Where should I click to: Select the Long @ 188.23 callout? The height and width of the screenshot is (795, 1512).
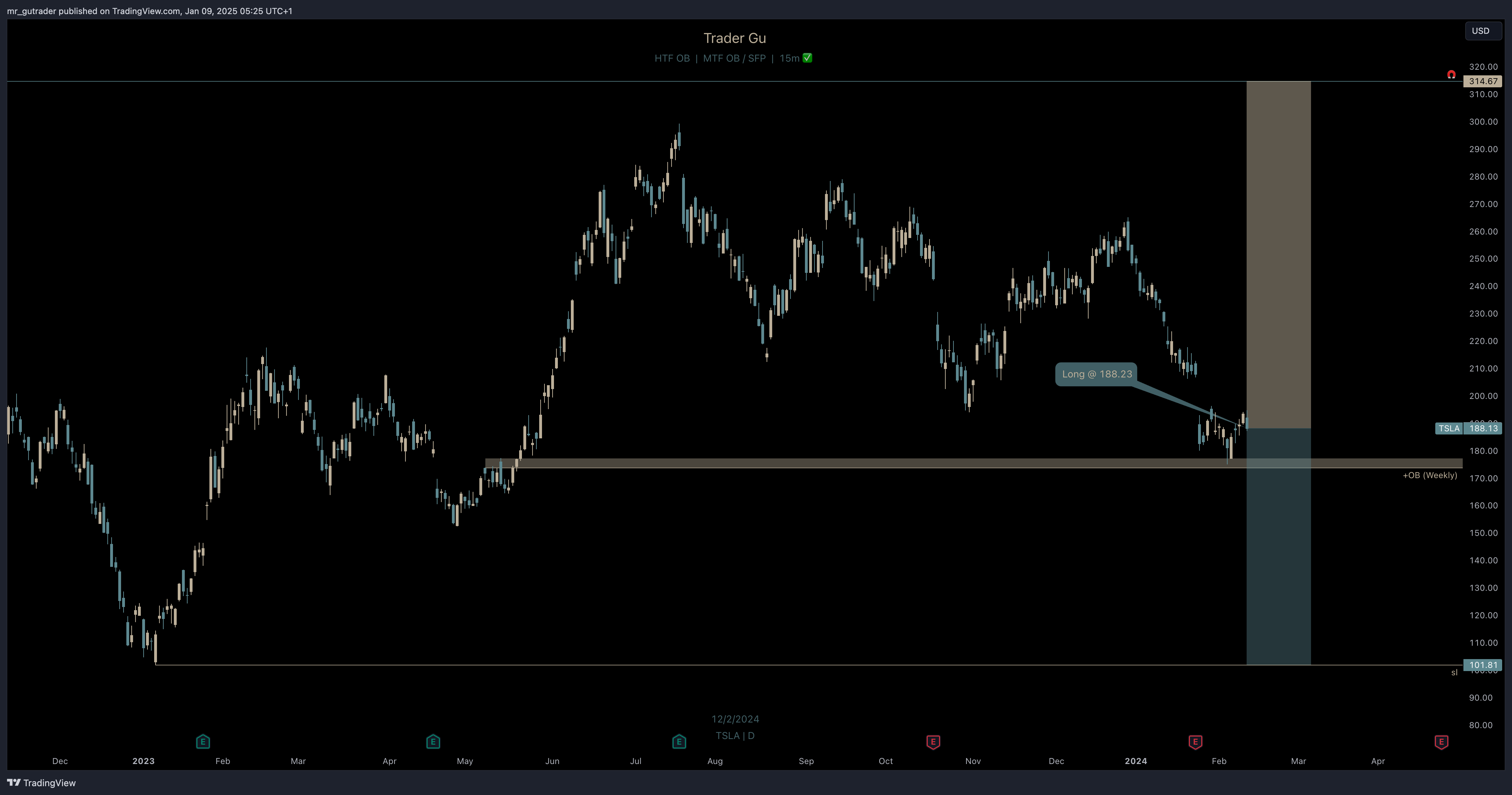click(1096, 374)
